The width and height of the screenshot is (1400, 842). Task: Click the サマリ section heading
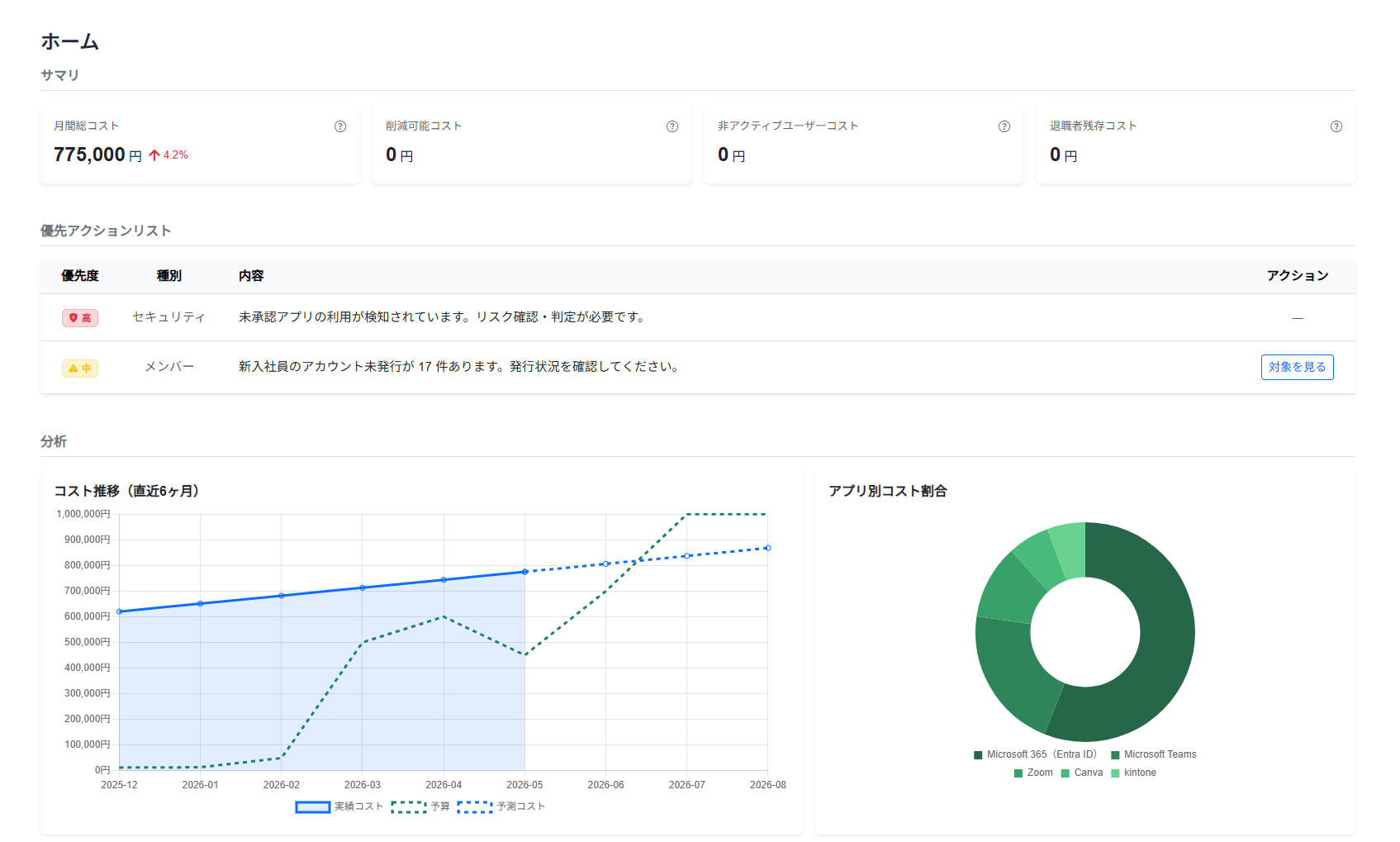(60, 75)
